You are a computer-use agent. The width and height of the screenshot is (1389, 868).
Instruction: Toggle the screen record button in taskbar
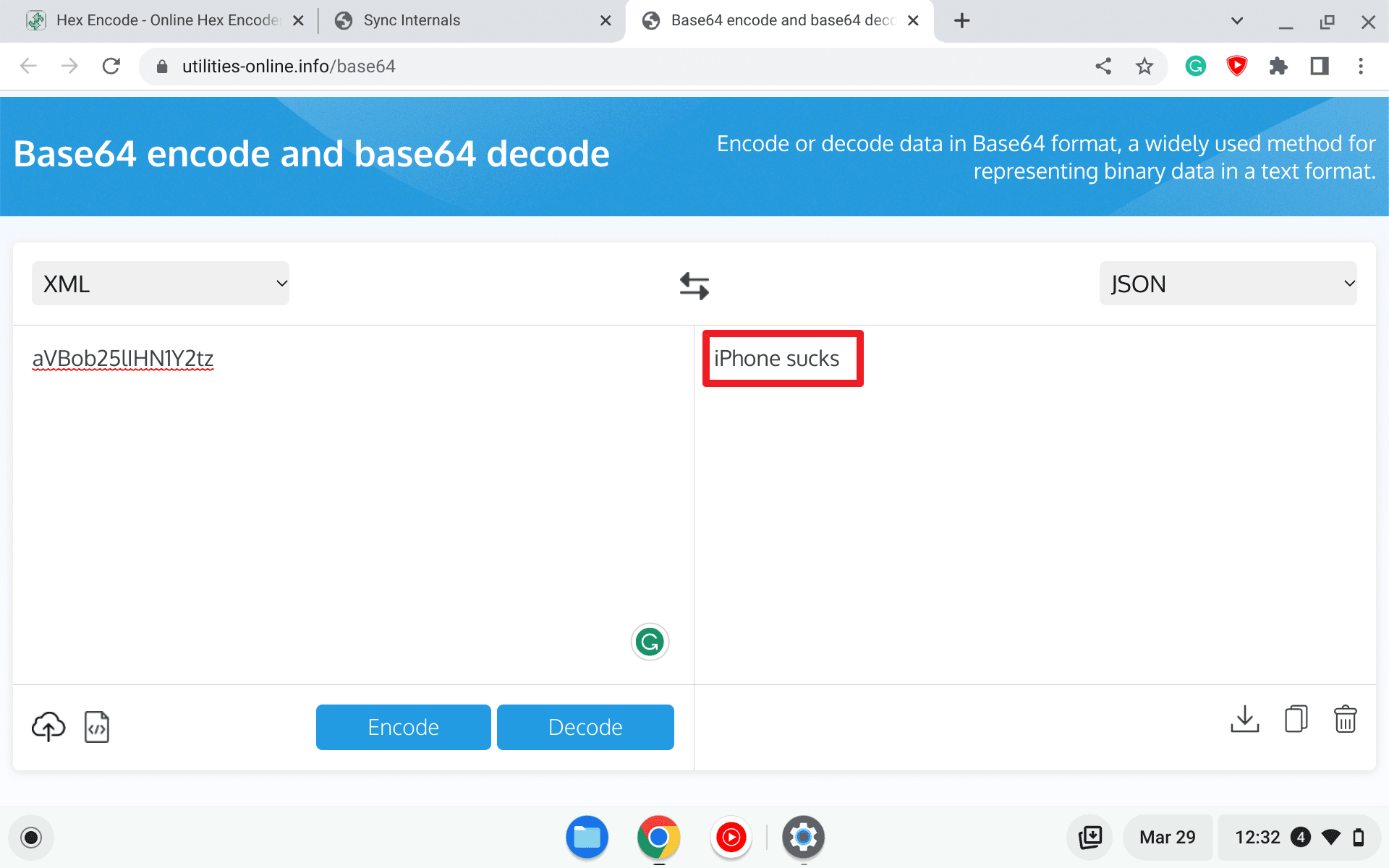coord(31,837)
